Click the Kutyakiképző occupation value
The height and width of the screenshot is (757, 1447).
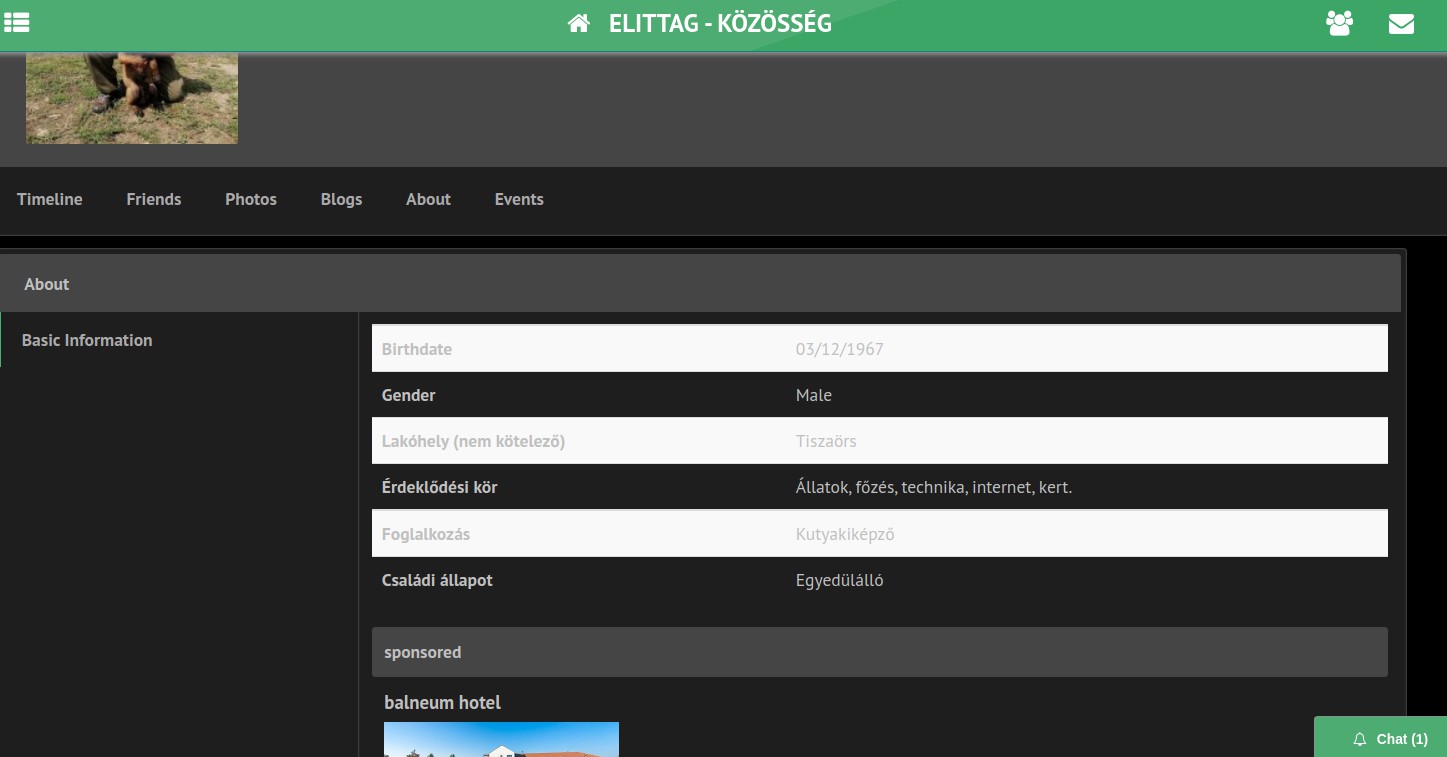point(845,534)
